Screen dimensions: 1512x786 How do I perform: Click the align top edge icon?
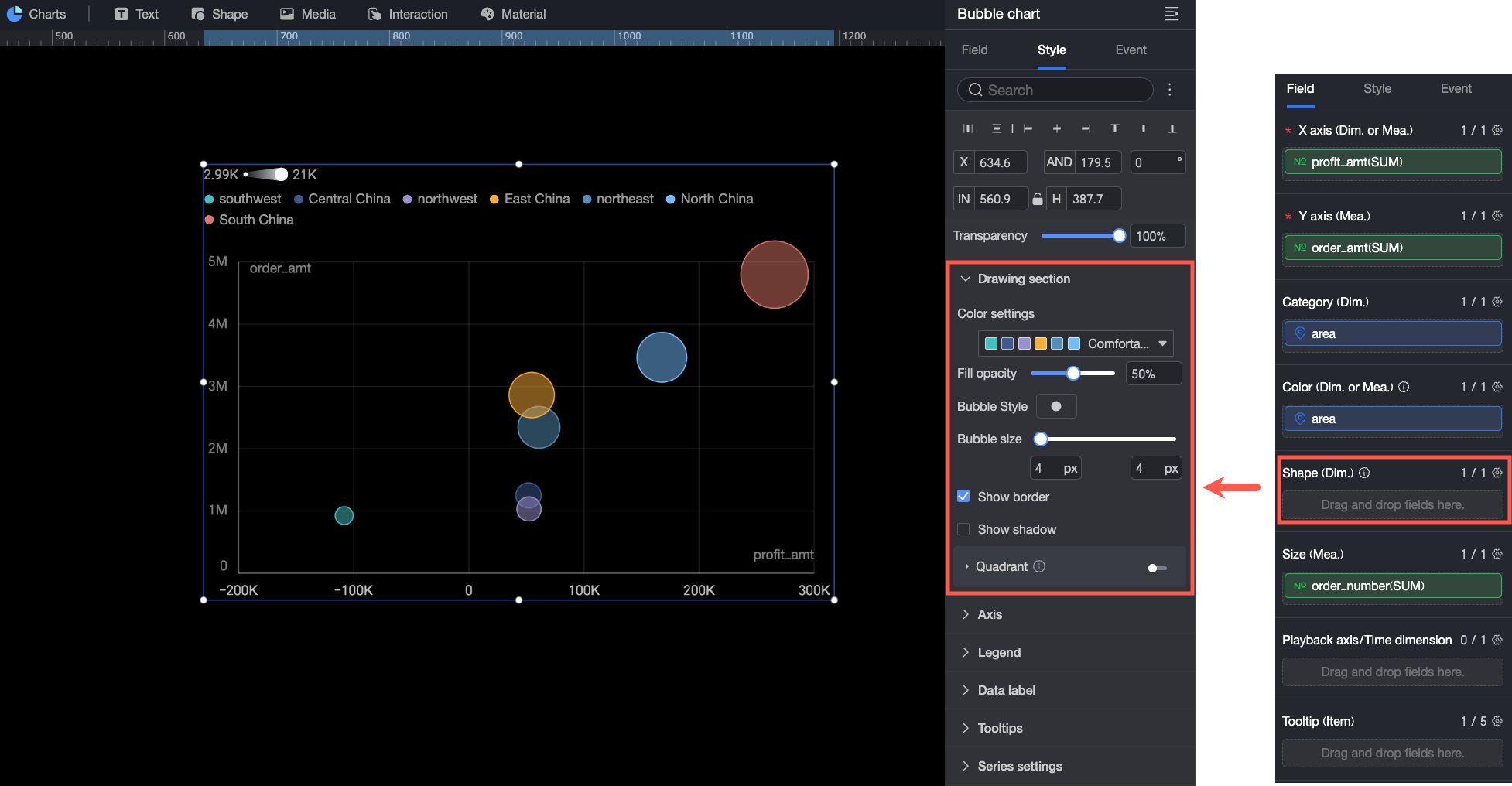[x=1114, y=128]
